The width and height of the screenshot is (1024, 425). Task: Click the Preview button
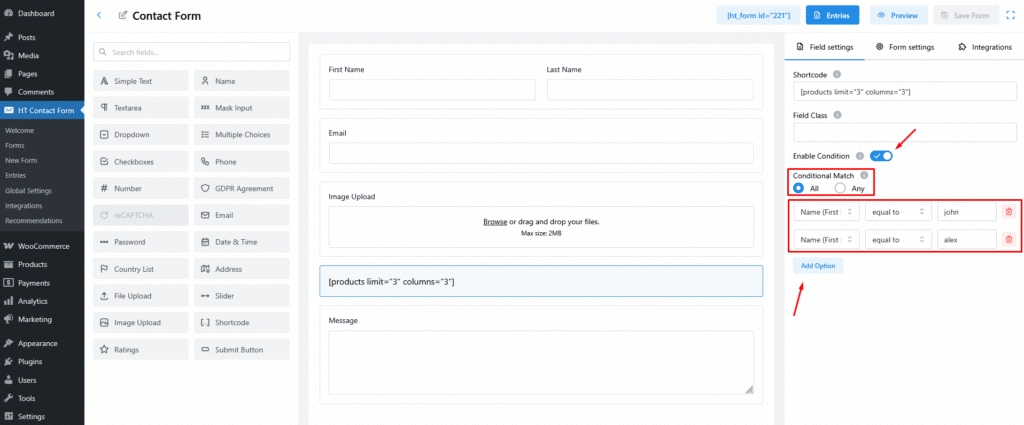coord(897,15)
